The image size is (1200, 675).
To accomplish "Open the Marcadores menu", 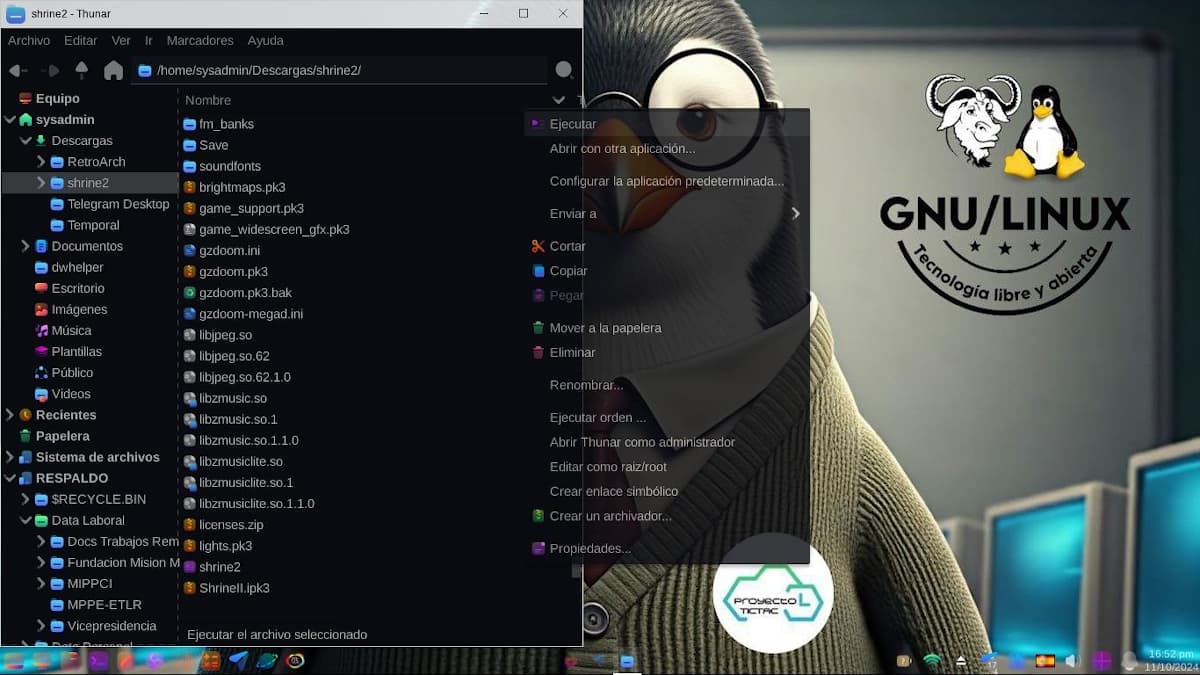I will tap(200, 41).
